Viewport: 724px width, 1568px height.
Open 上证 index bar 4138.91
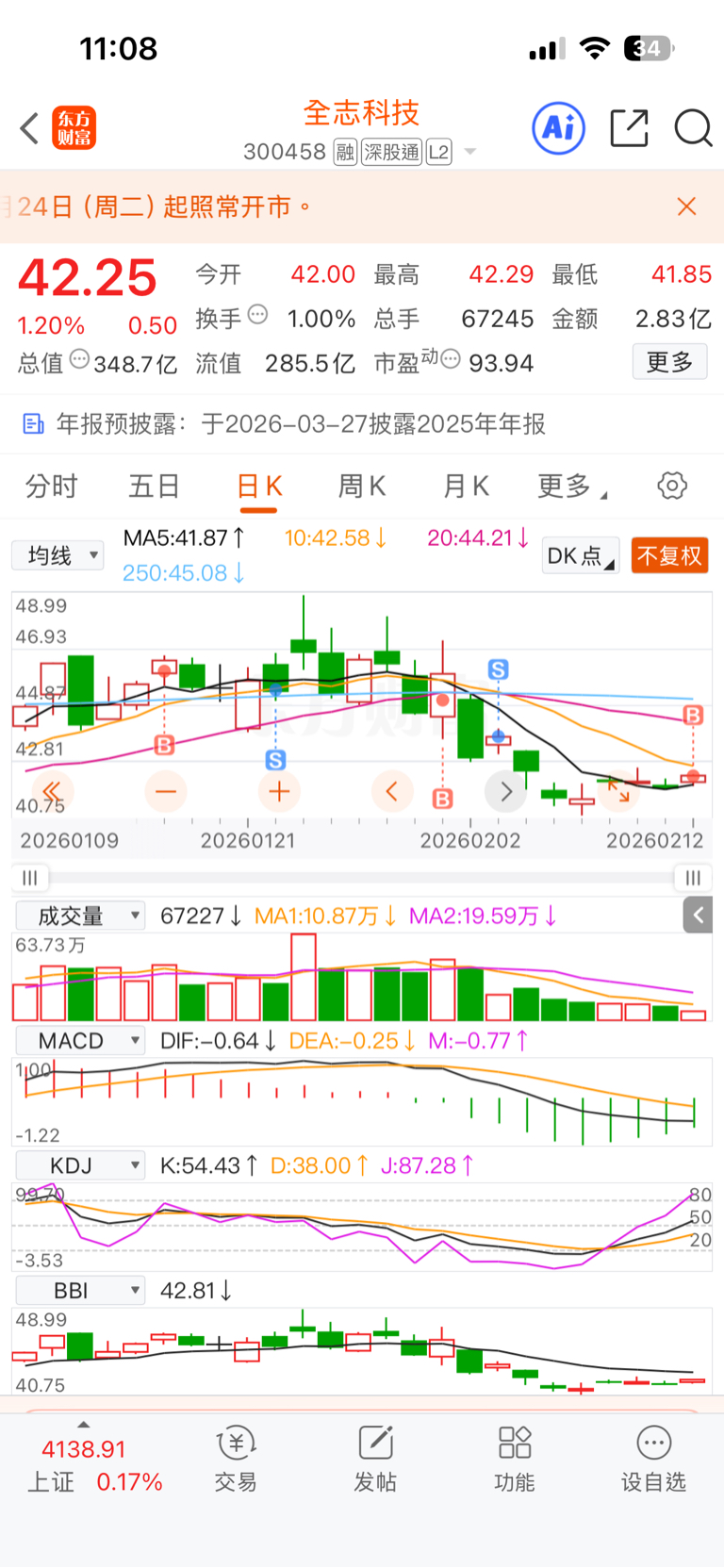[x=94, y=1464]
